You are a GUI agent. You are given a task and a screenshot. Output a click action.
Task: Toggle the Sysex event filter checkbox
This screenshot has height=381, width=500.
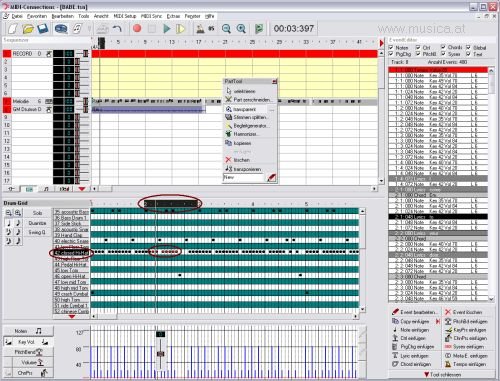coord(443,54)
